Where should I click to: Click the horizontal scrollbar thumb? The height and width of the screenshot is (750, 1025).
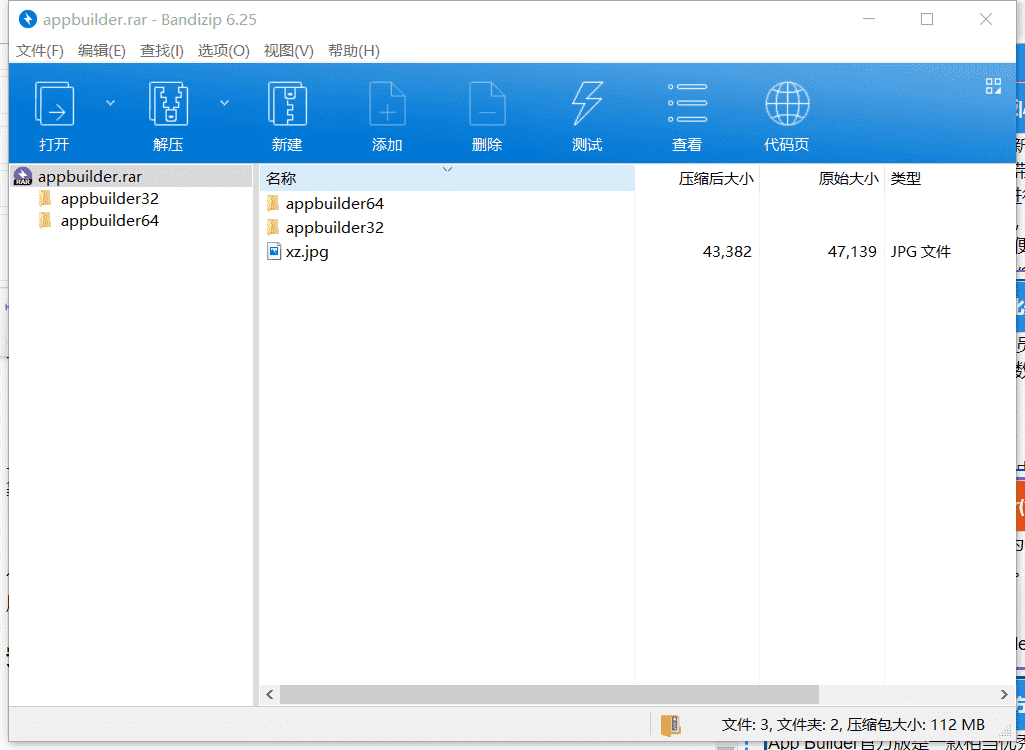(549, 694)
